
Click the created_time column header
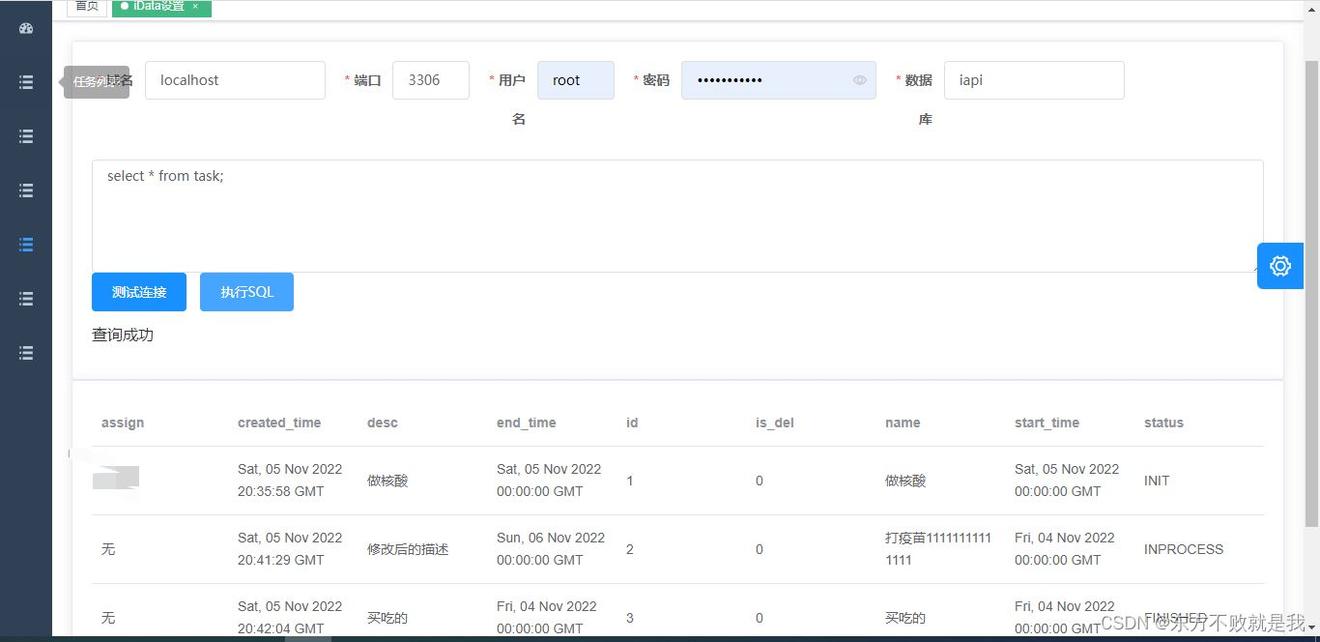click(279, 423)
